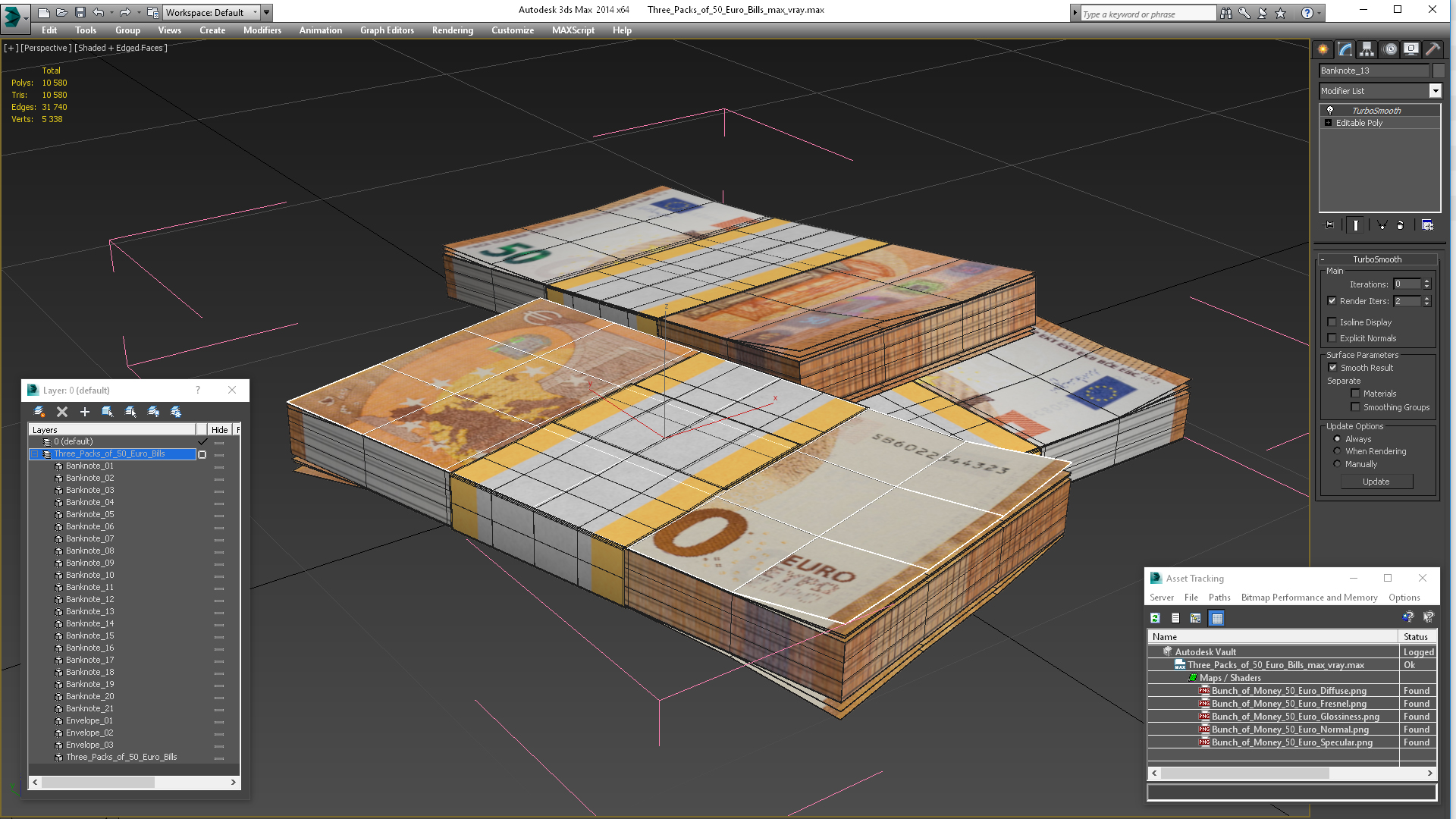Refresh the Asset Tracking list

click(1155, 619)
